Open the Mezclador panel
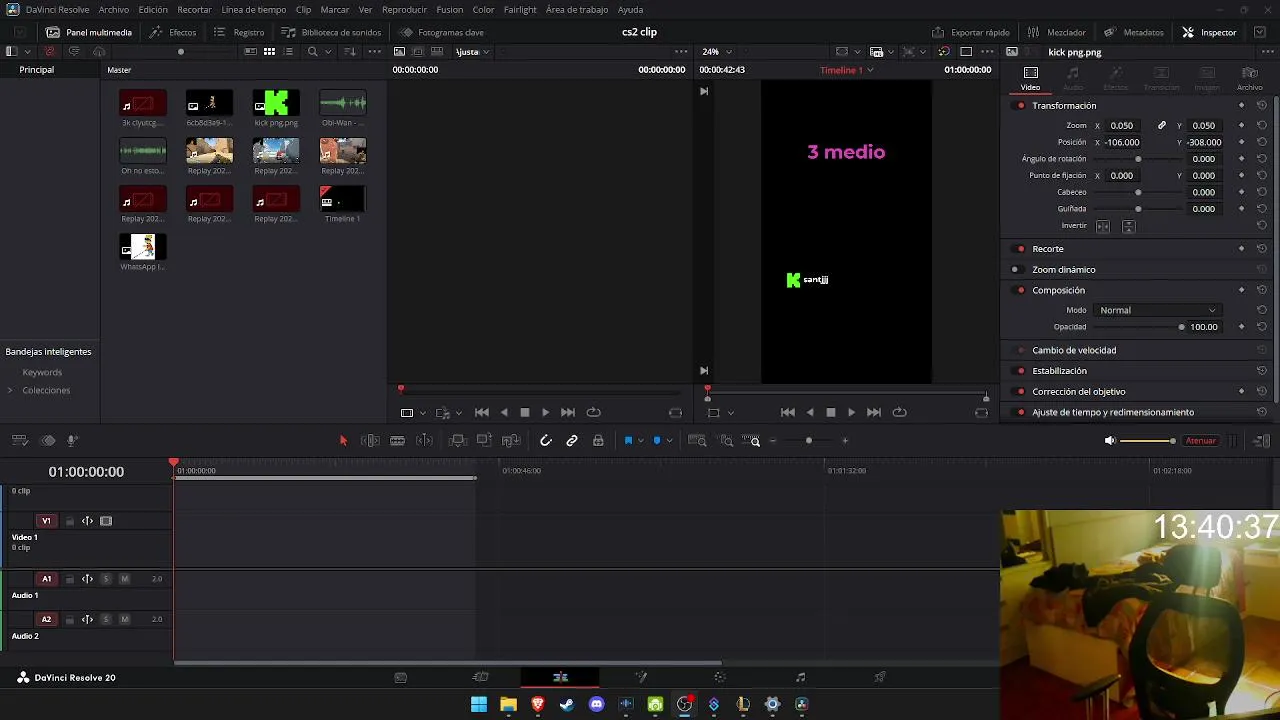 tap(1057, 32)
